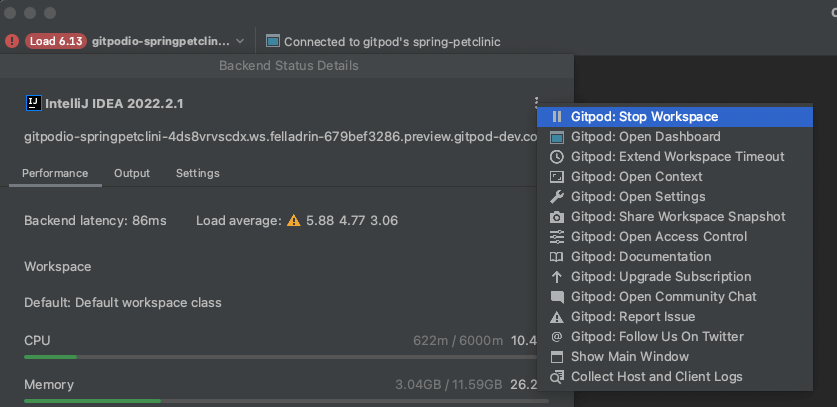The image size is (837, 407).
Task: Click the 622m / 6000m CPU value
Action: pos(458,341)
